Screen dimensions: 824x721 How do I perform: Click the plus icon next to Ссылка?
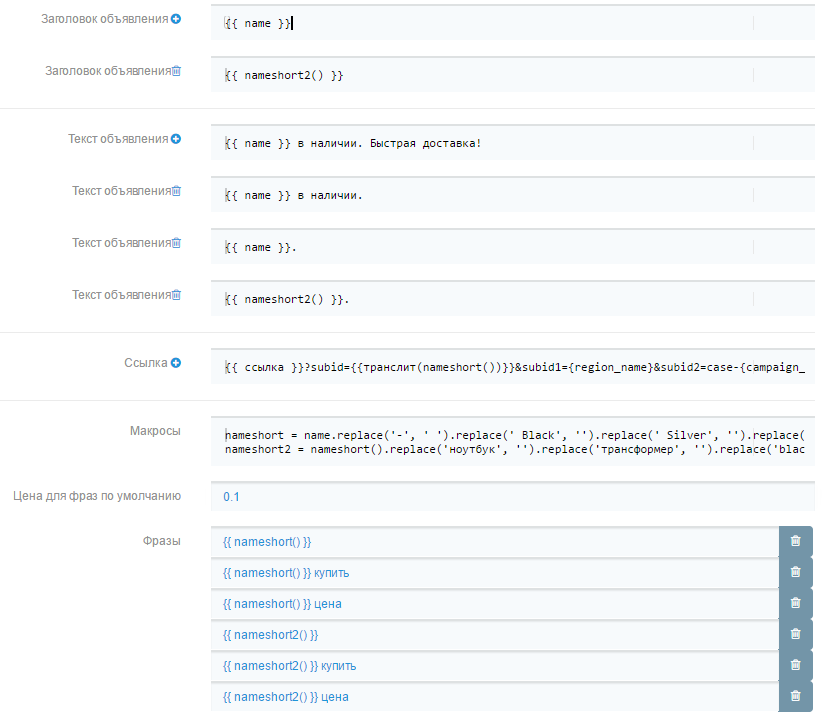tap(176, 363)
